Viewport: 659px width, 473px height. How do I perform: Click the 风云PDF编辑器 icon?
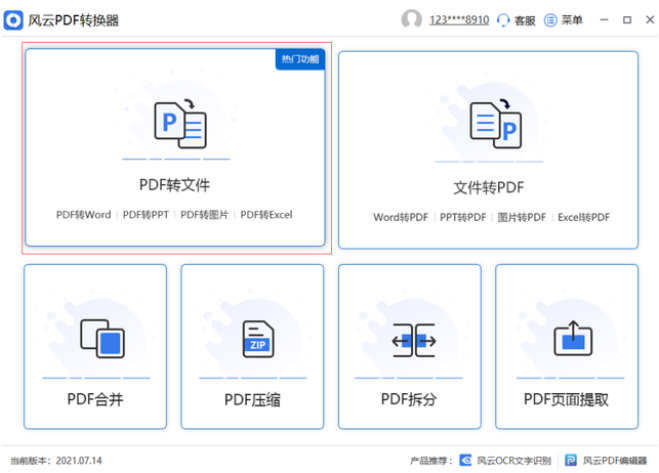pos(571,460)
